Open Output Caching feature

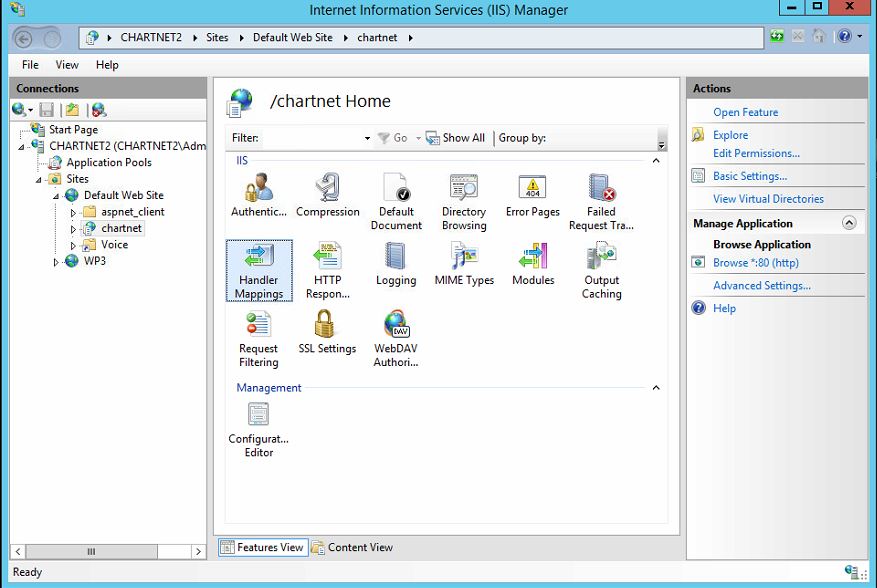(x=602, y=271)
